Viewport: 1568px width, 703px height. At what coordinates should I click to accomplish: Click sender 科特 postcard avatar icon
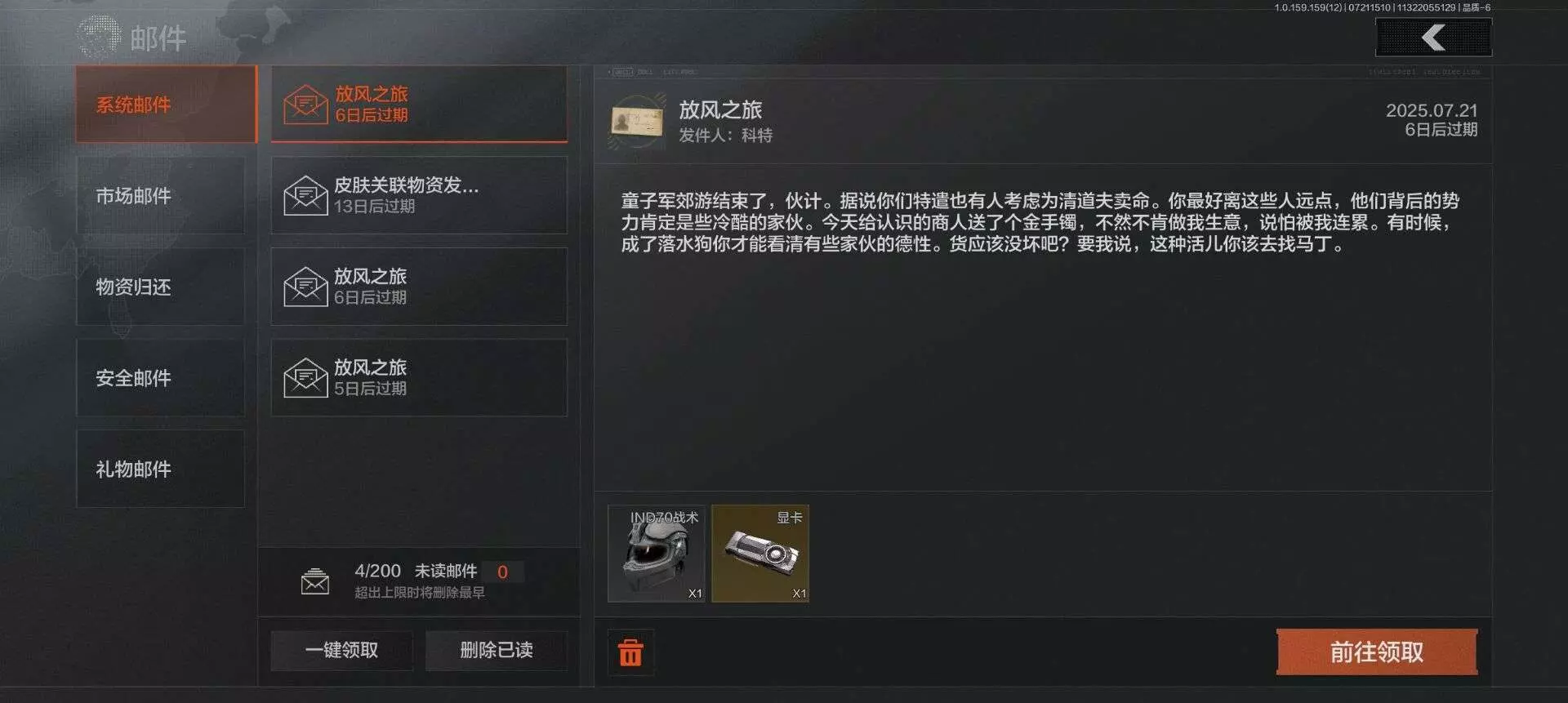point(637,122)
